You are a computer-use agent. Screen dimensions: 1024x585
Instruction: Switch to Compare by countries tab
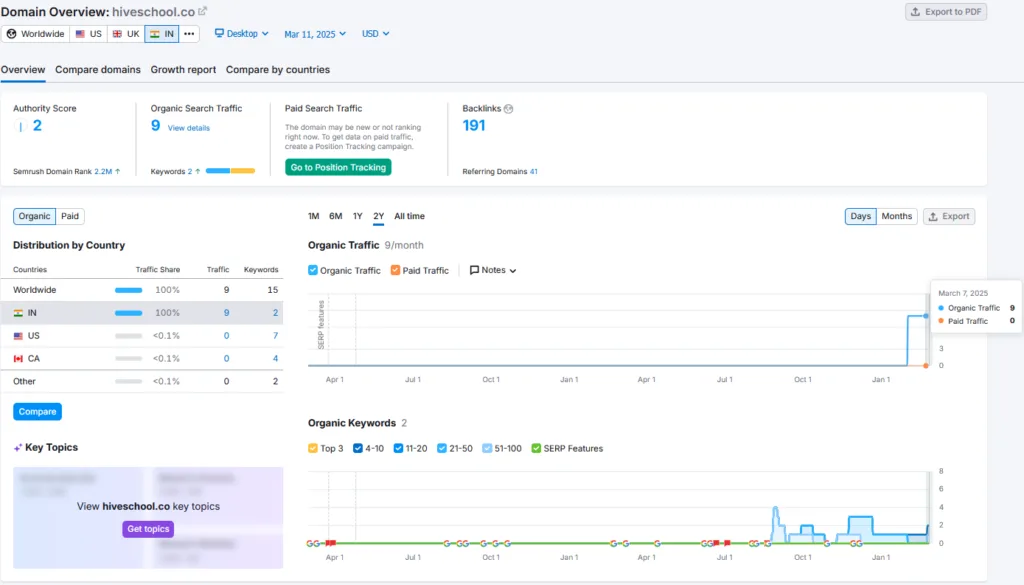tap(278, 70)
